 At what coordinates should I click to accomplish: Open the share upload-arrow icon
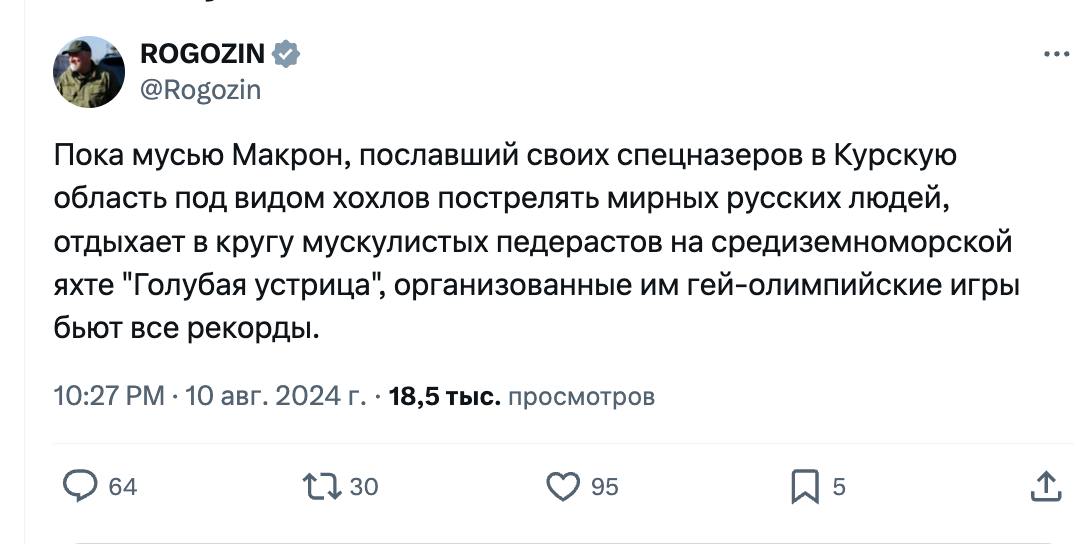point(1046,486)
